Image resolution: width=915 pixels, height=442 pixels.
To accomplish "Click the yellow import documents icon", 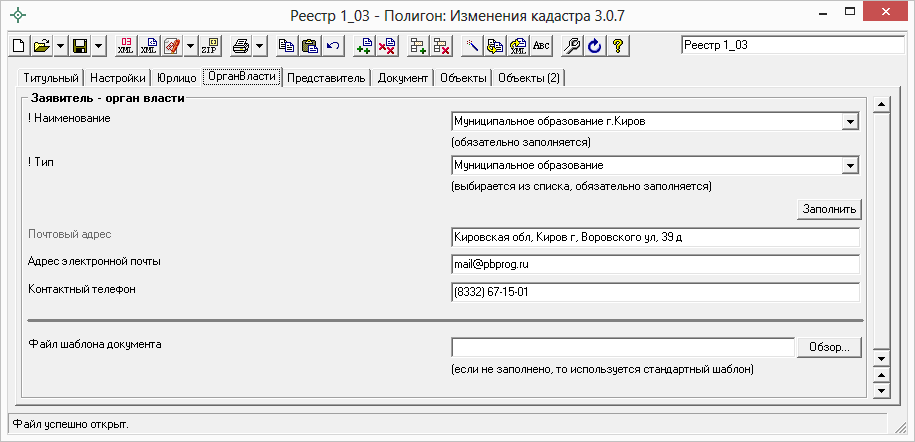I will click(495, 46).
